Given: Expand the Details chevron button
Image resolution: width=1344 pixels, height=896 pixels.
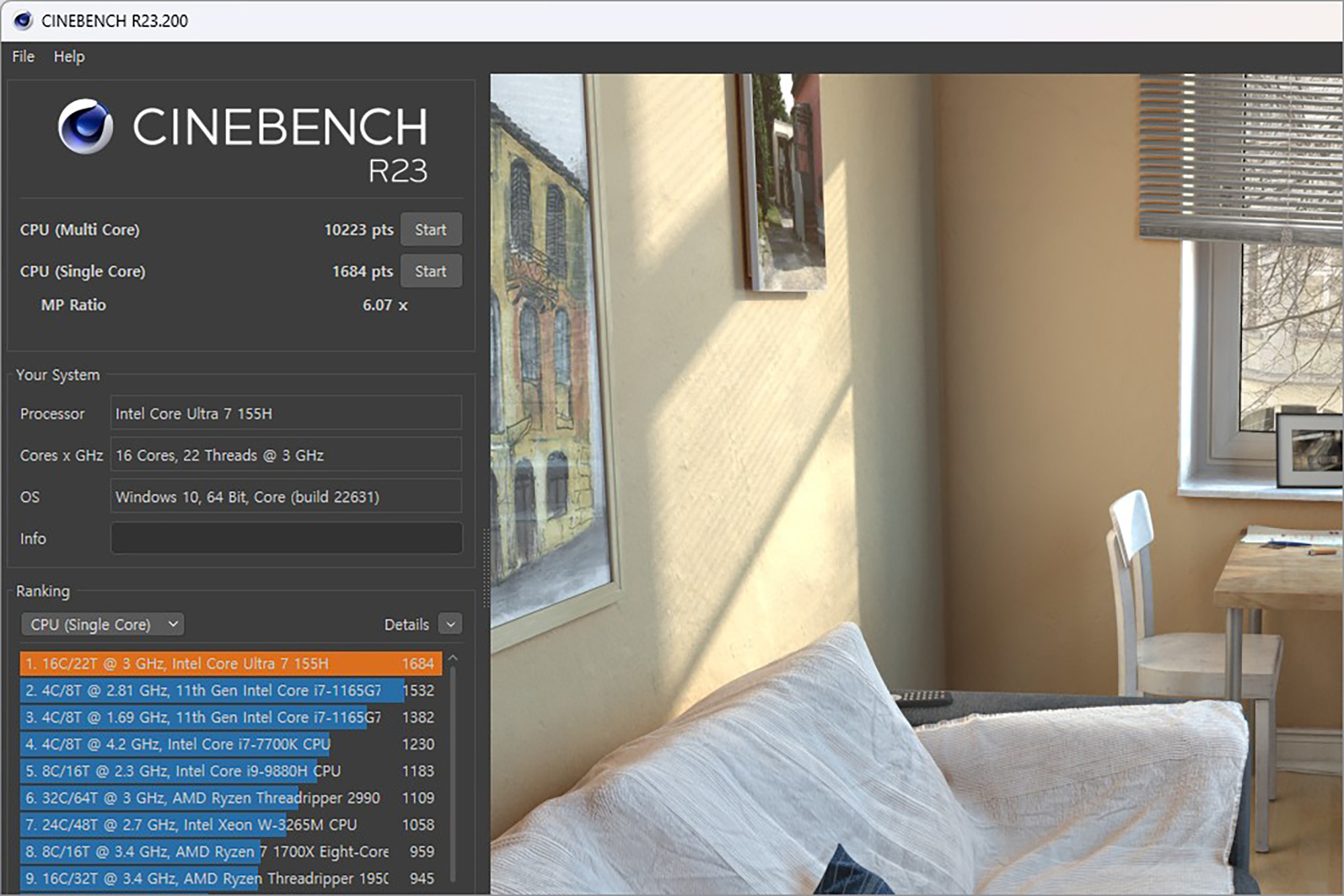Looking at the screenshot, I should (450, 625).
